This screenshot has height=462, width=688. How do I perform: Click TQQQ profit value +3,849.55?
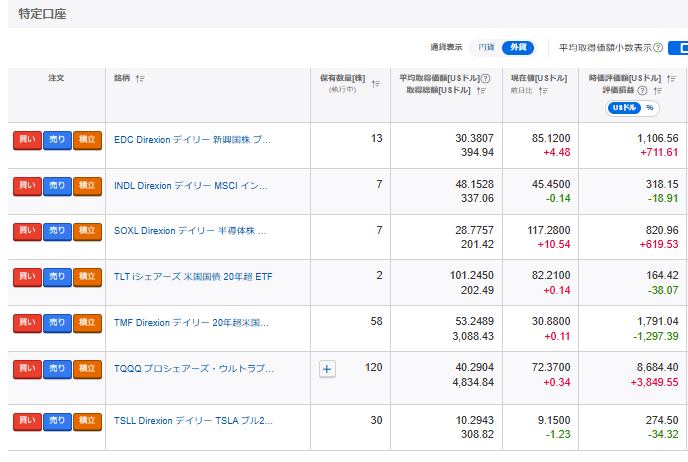tap(654, 383)
